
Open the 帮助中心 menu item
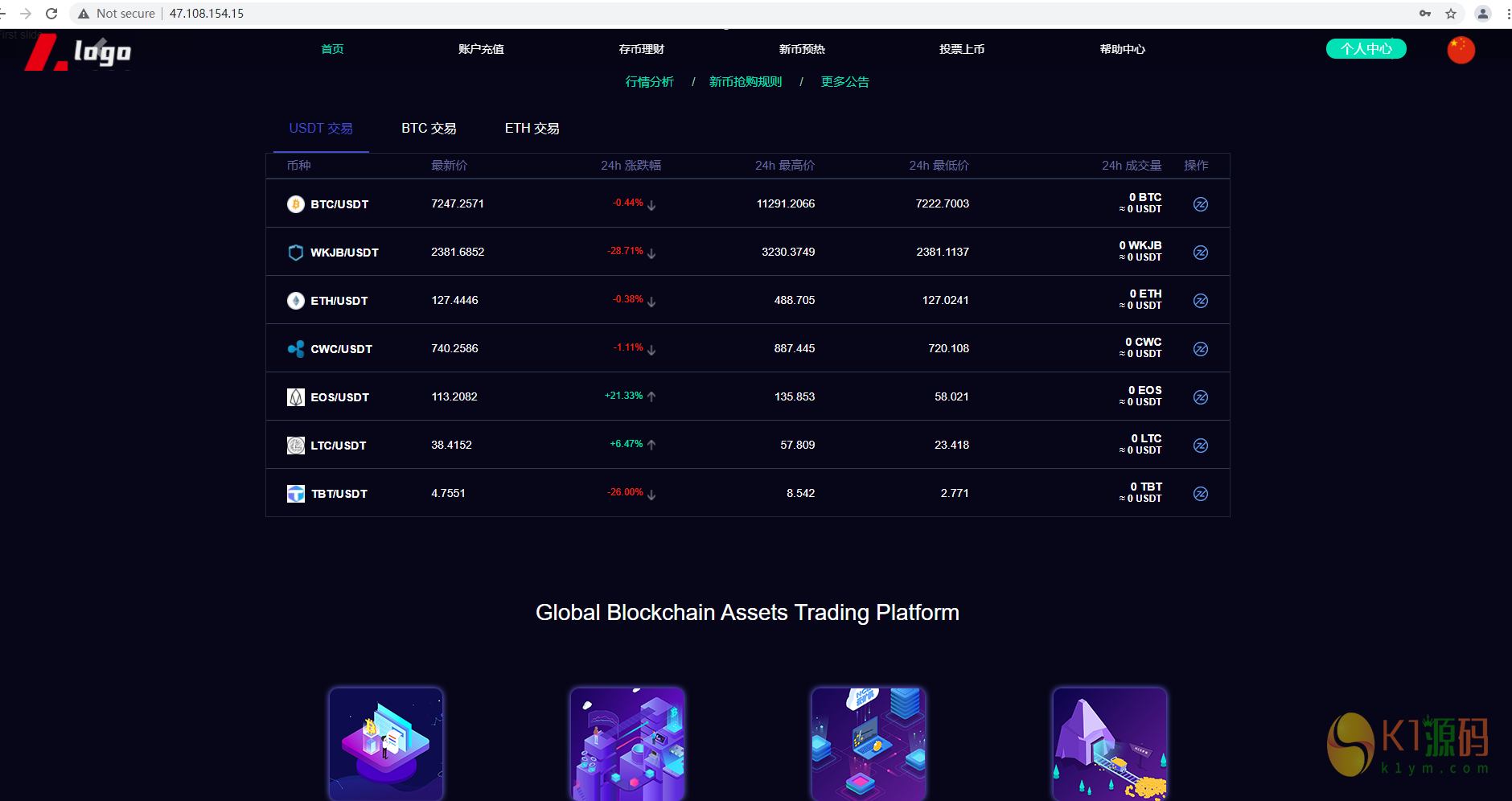1123,49
